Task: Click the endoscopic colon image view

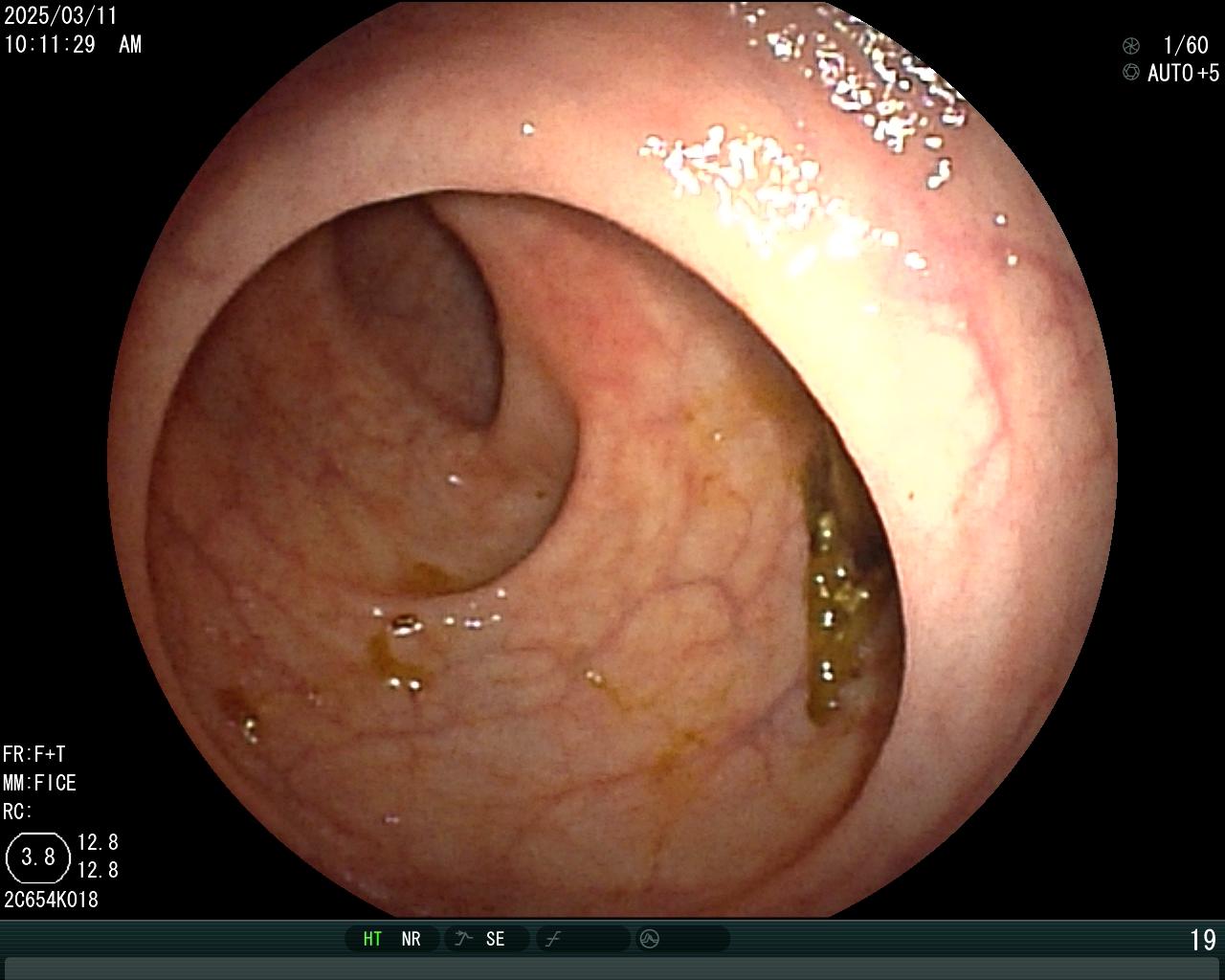Action: [x=612, y=459]
